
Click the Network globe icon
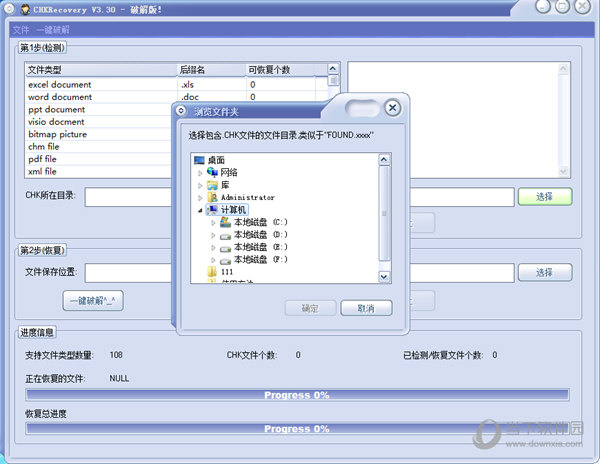(212, 173)
